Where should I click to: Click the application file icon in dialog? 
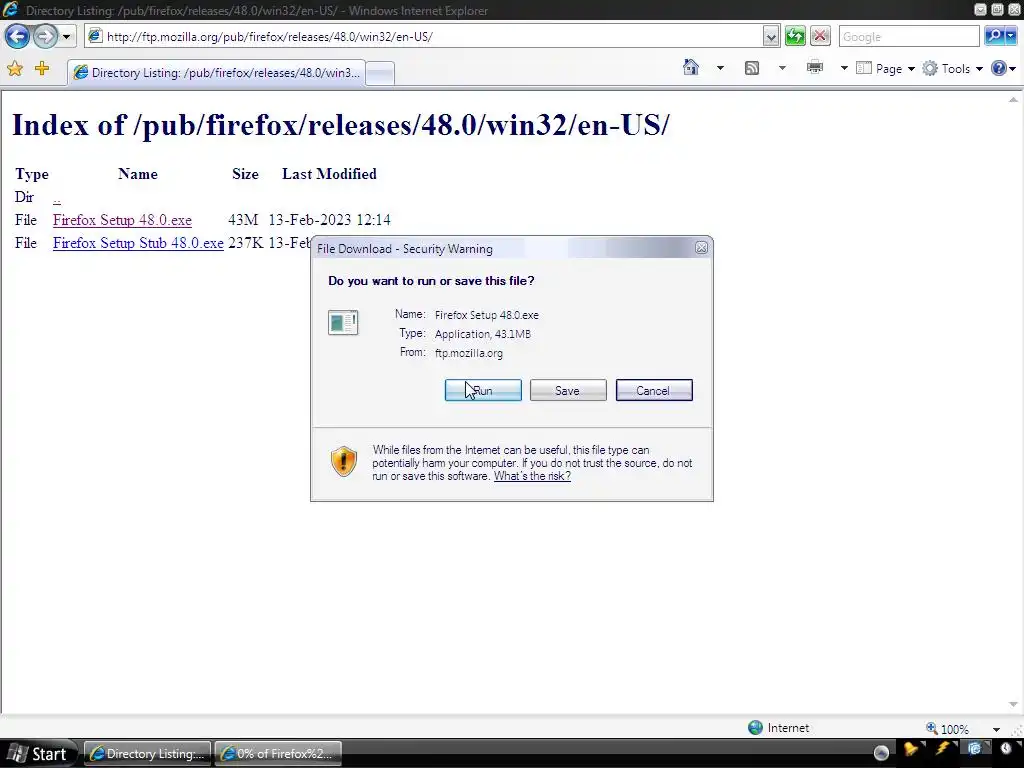(343, 323)
